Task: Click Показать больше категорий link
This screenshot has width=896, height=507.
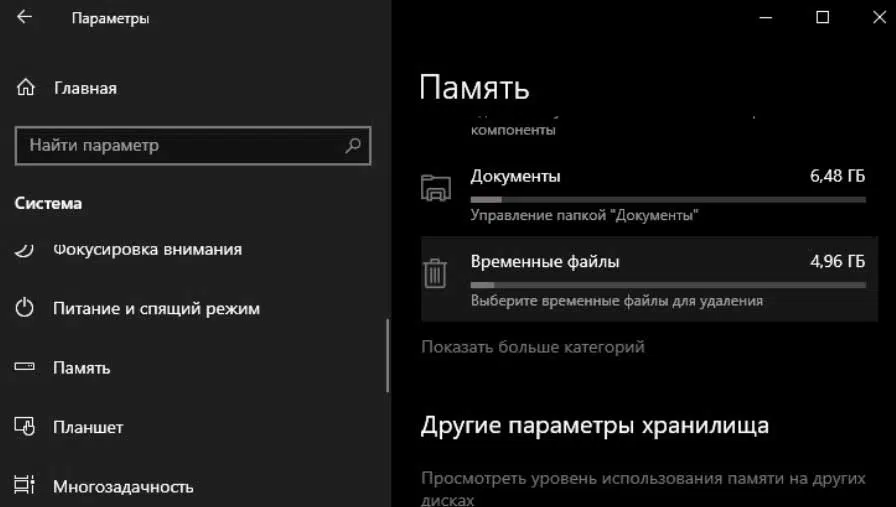Action: tap(533, 347)
